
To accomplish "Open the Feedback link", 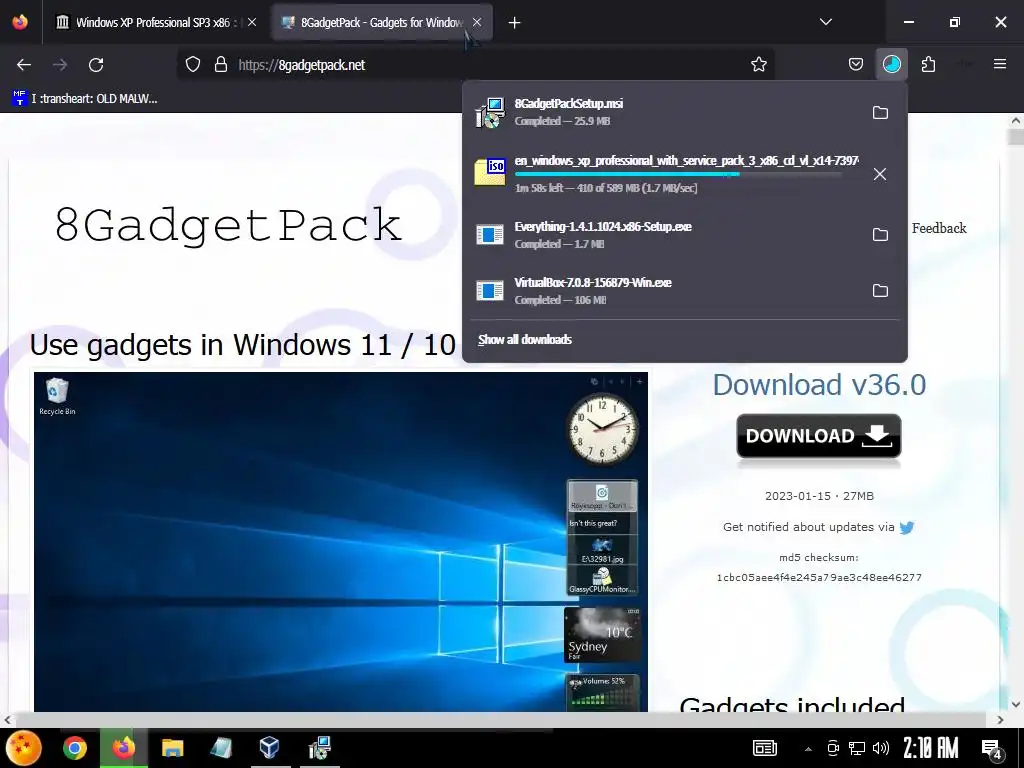I will (938, 228).
